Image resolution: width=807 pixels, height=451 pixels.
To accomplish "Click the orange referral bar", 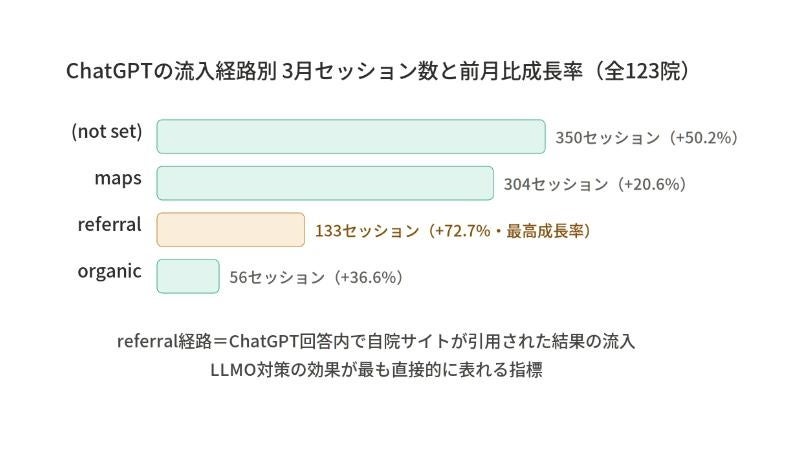I will (230, 229).
